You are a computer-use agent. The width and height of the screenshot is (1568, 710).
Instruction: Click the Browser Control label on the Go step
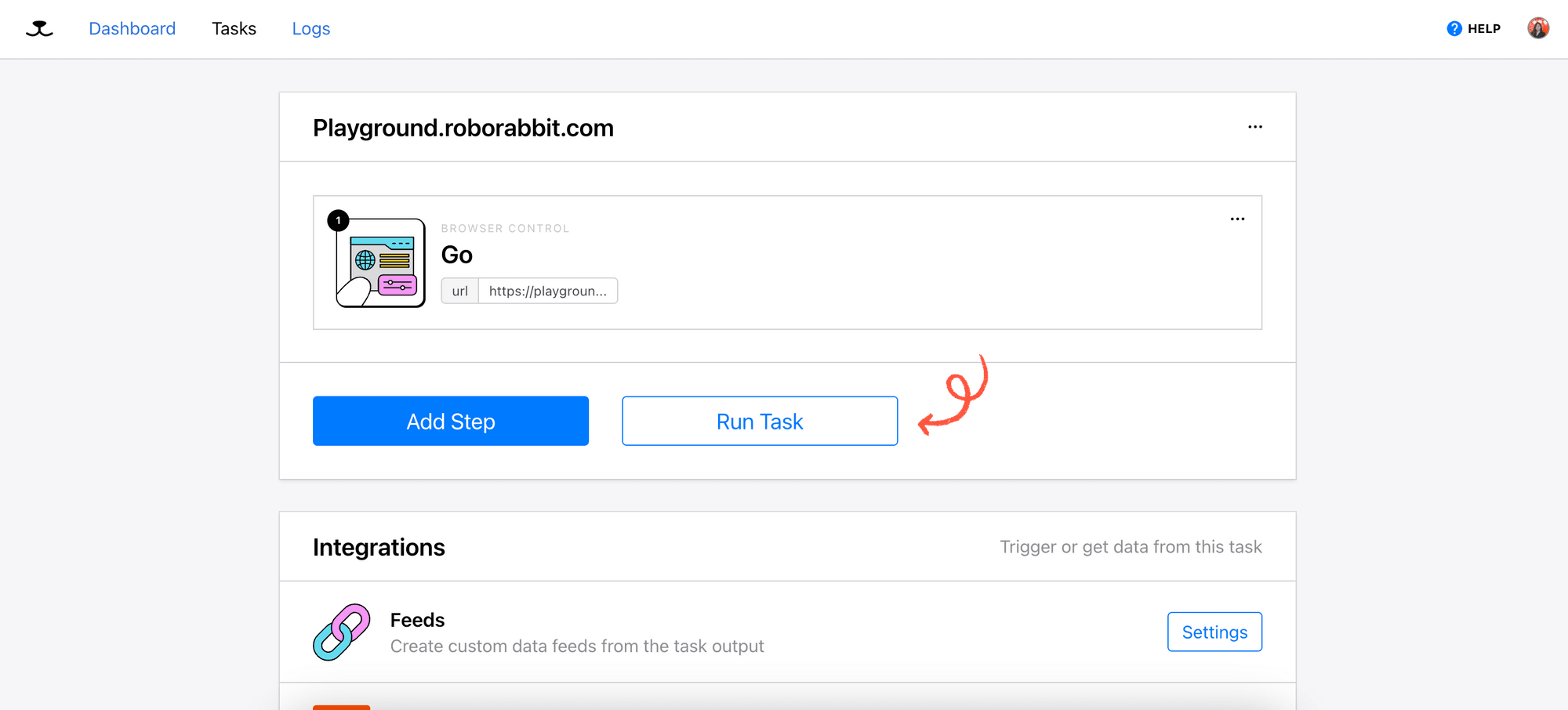click(x=505, y=228)
